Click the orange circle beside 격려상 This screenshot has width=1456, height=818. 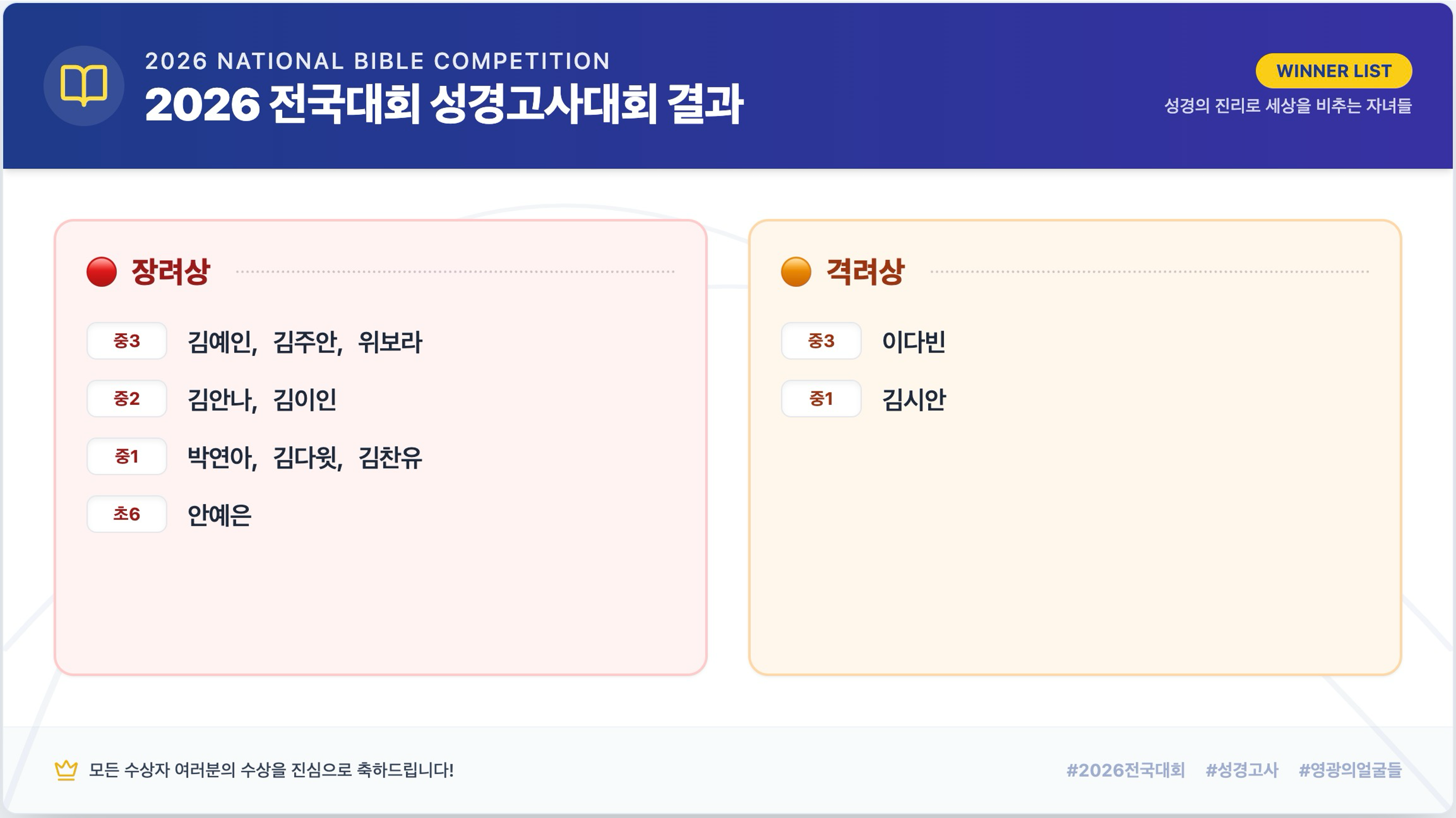[796, 272]
